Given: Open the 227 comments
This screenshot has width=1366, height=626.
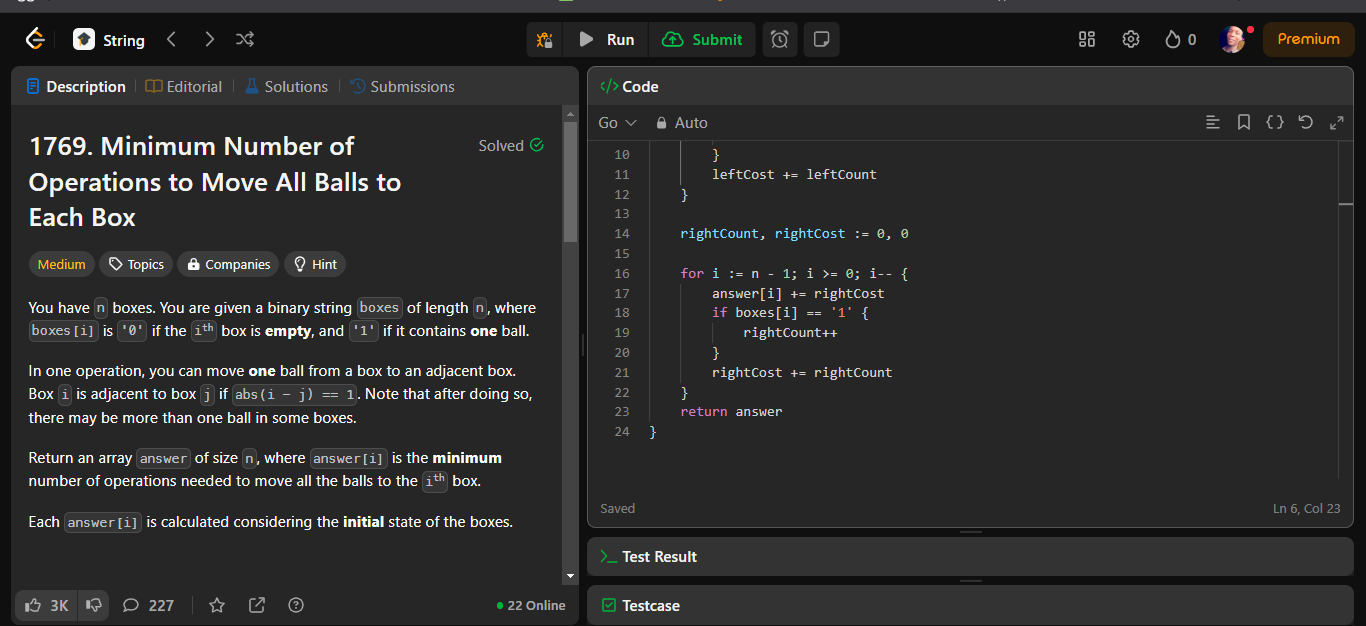Looking at the screenshot, I should [x=148, y=605].
